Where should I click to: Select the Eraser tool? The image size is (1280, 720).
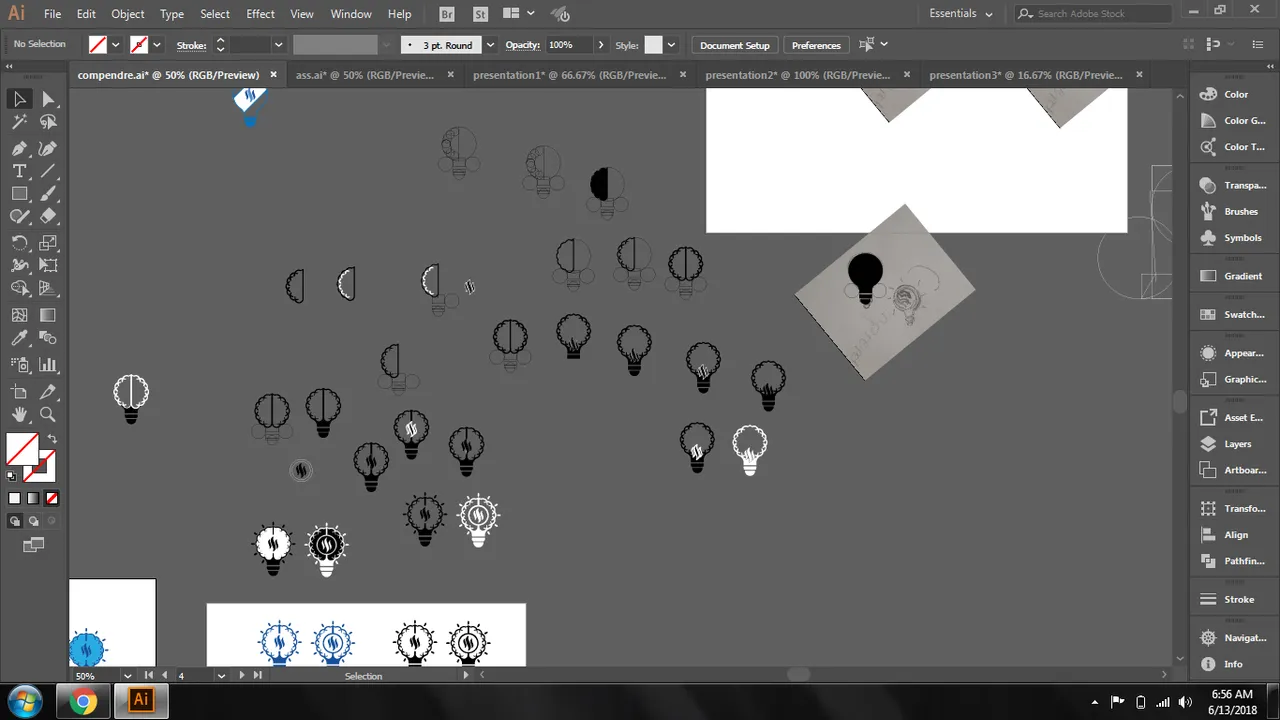[x=48, y=216]
